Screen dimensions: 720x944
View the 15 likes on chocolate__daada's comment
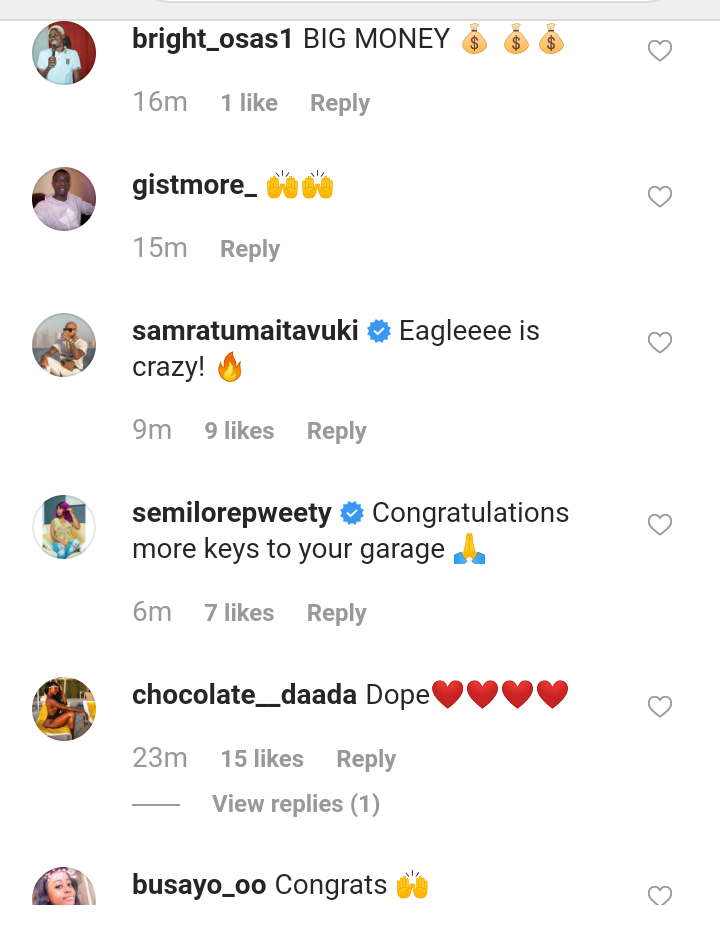pyautogui.click(x=262, y=759)
